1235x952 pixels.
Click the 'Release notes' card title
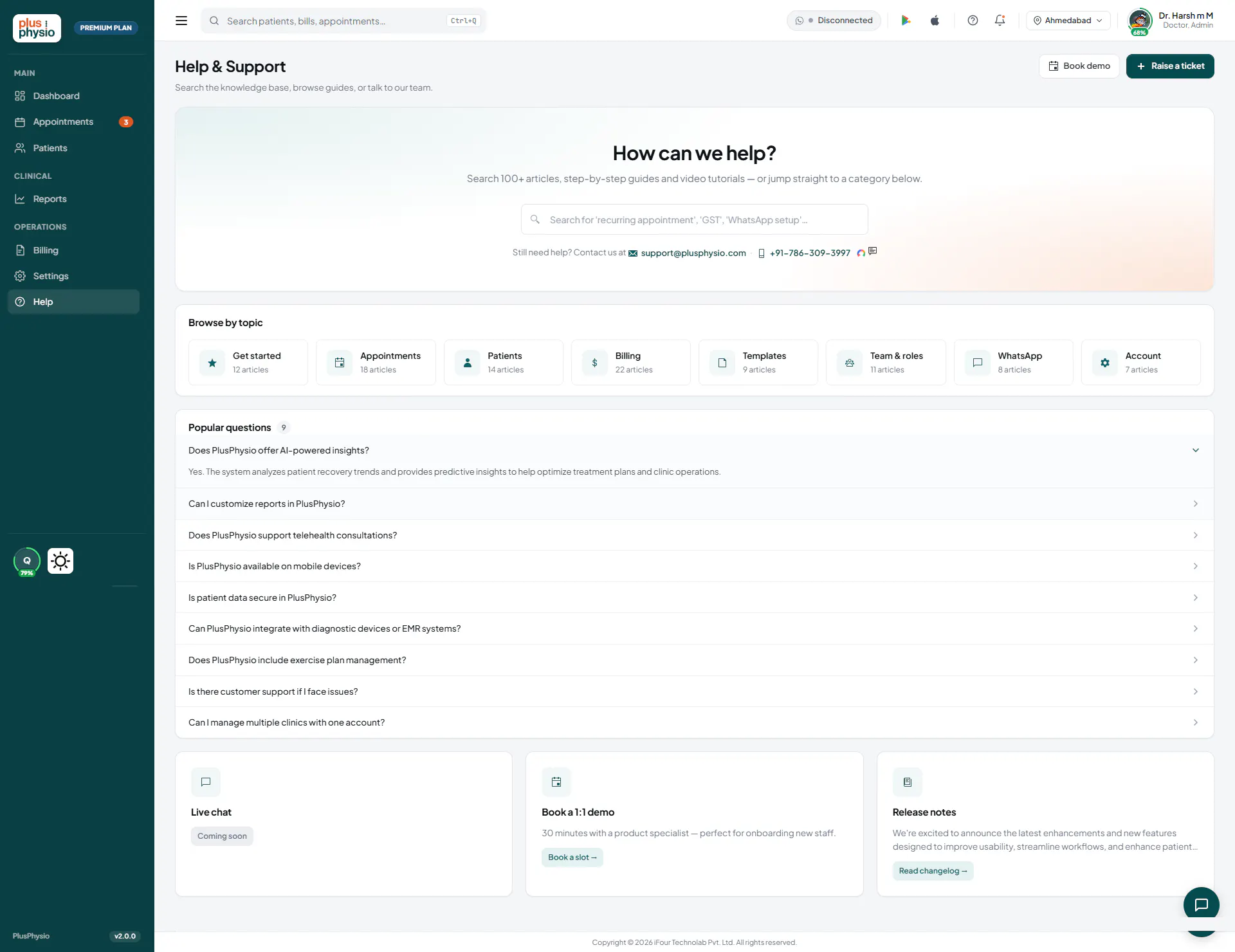[924, 812]
